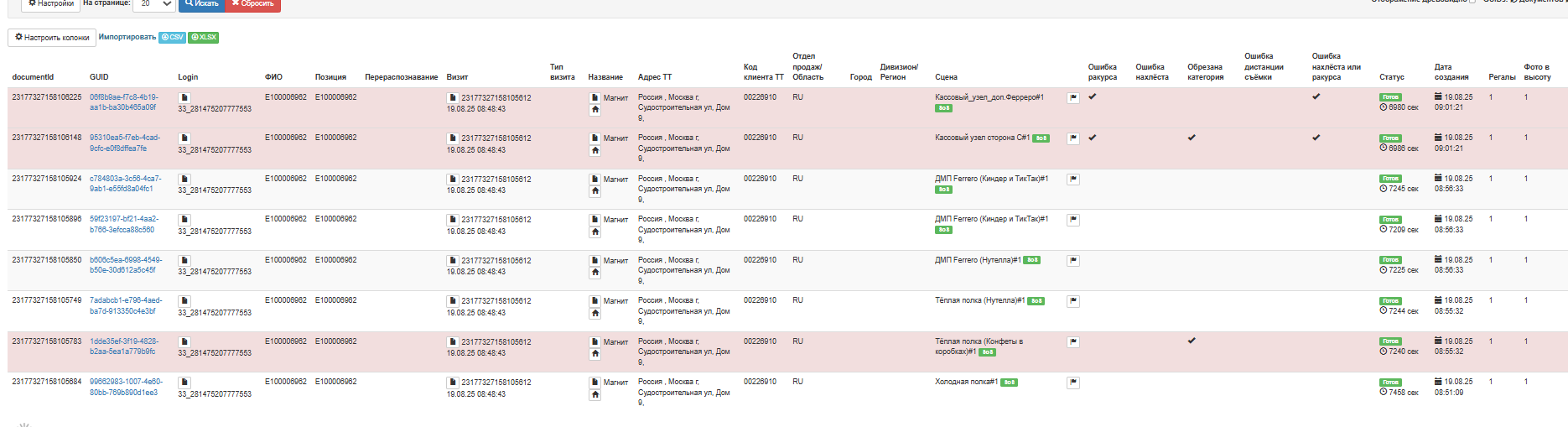The image size is (1568, 427).
Task: Click the blue Искать search button
Action: 202,4
